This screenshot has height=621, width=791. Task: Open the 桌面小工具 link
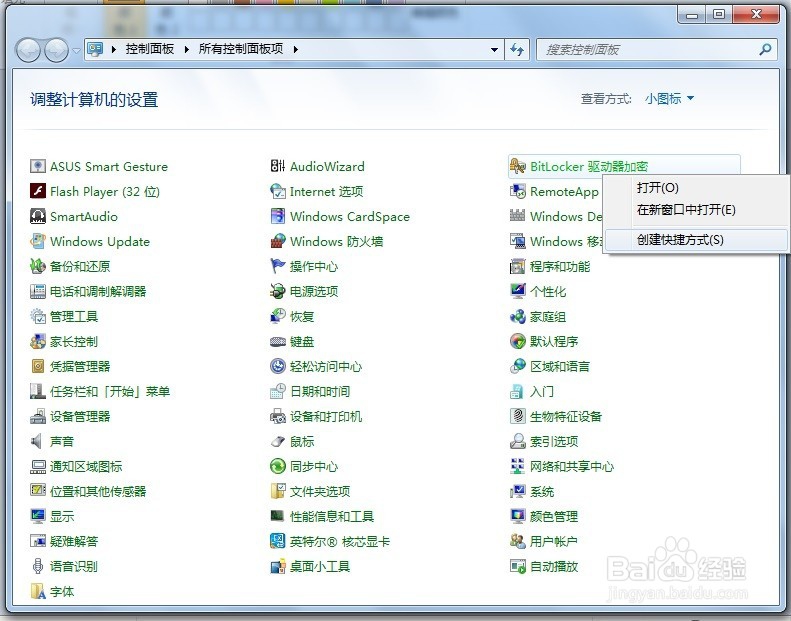[x=320, y=567]
